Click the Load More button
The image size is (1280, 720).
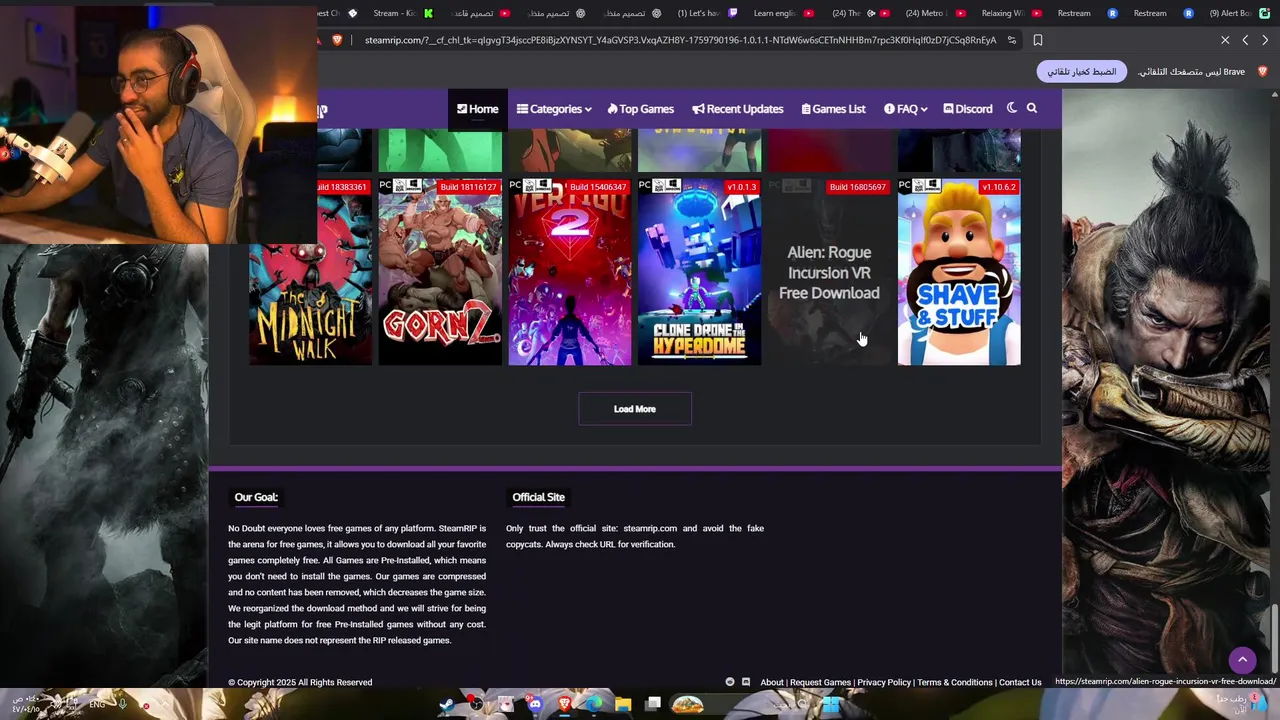[x=635, y=409]
